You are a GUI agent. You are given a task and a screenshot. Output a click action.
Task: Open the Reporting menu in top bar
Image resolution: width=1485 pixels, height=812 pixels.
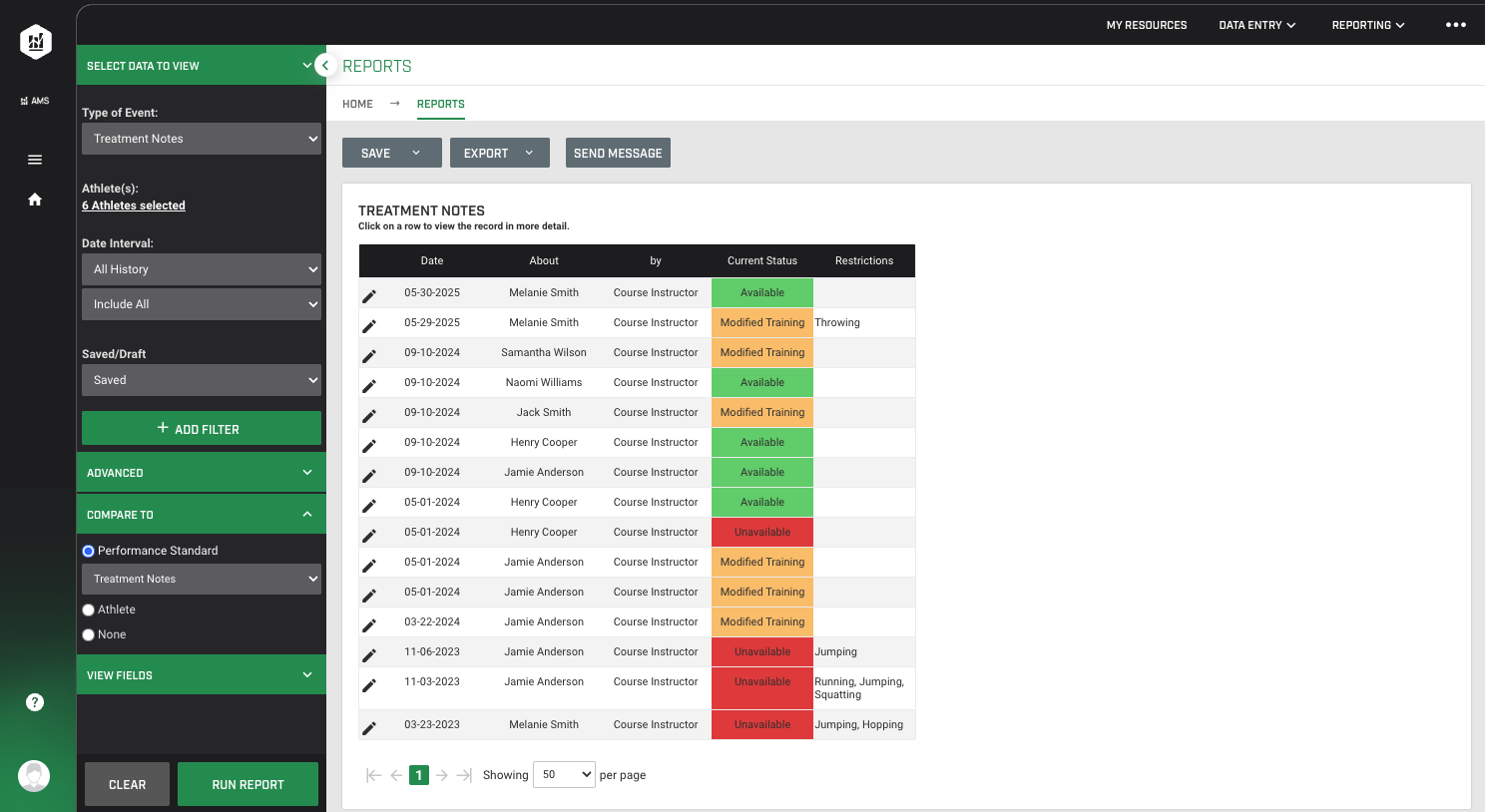pyautogui.click(x=1368, y=24)
